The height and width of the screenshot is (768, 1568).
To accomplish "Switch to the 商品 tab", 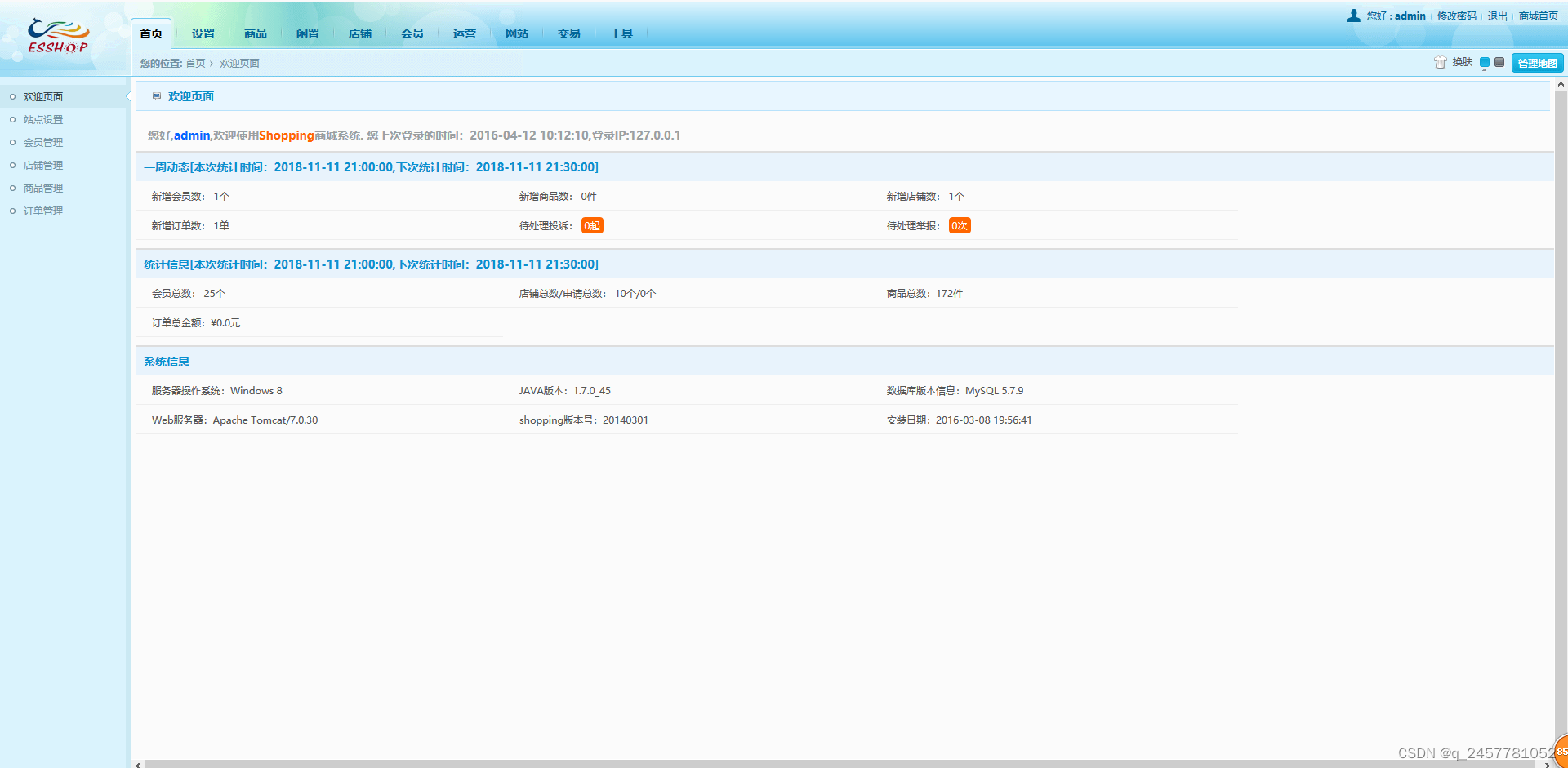I will pyautogui.click(x=255, y=33).
